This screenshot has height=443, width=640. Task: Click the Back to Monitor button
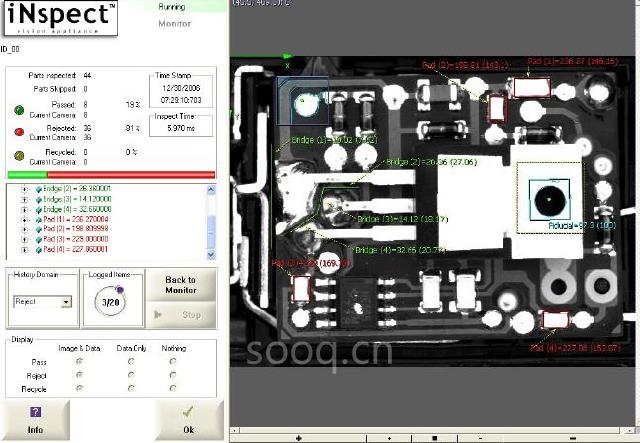click(180, 285)
